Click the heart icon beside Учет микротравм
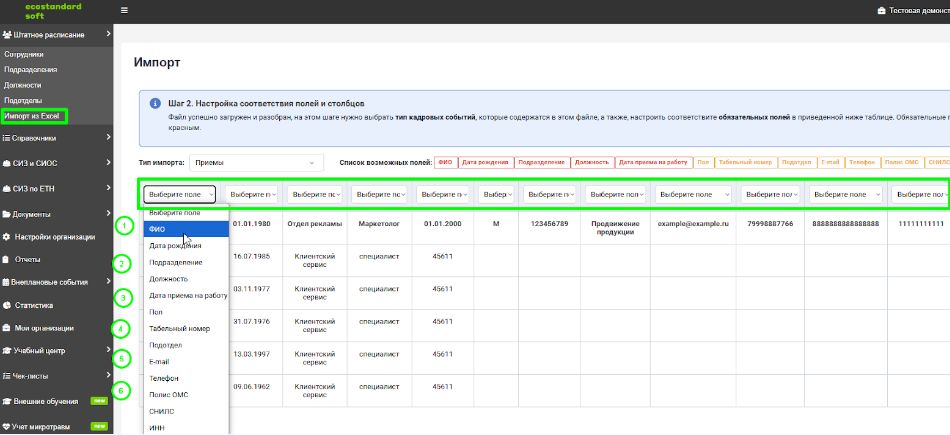 click(x=7, y=427)
